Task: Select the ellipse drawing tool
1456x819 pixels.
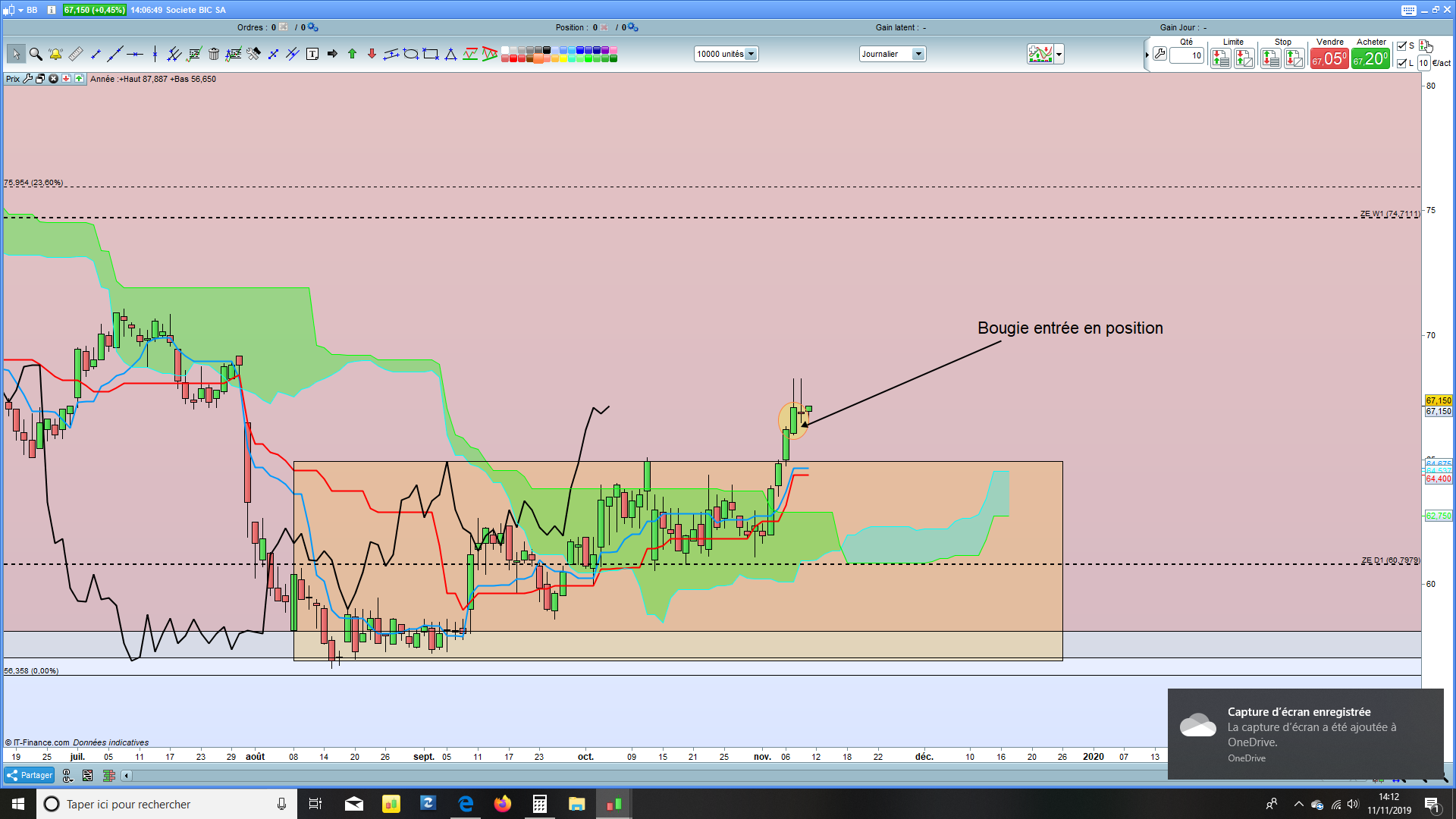Action: 411,54
